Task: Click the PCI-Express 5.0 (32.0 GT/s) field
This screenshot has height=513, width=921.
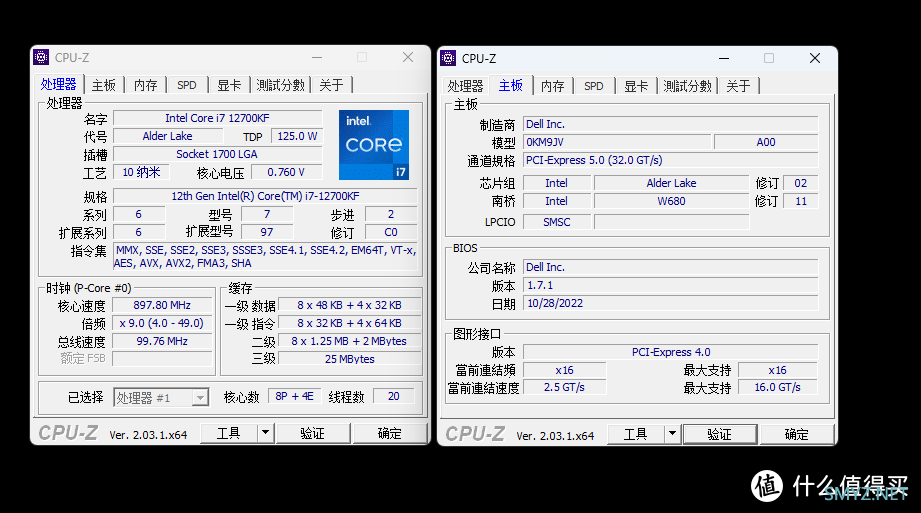Action: coord(671,160)
